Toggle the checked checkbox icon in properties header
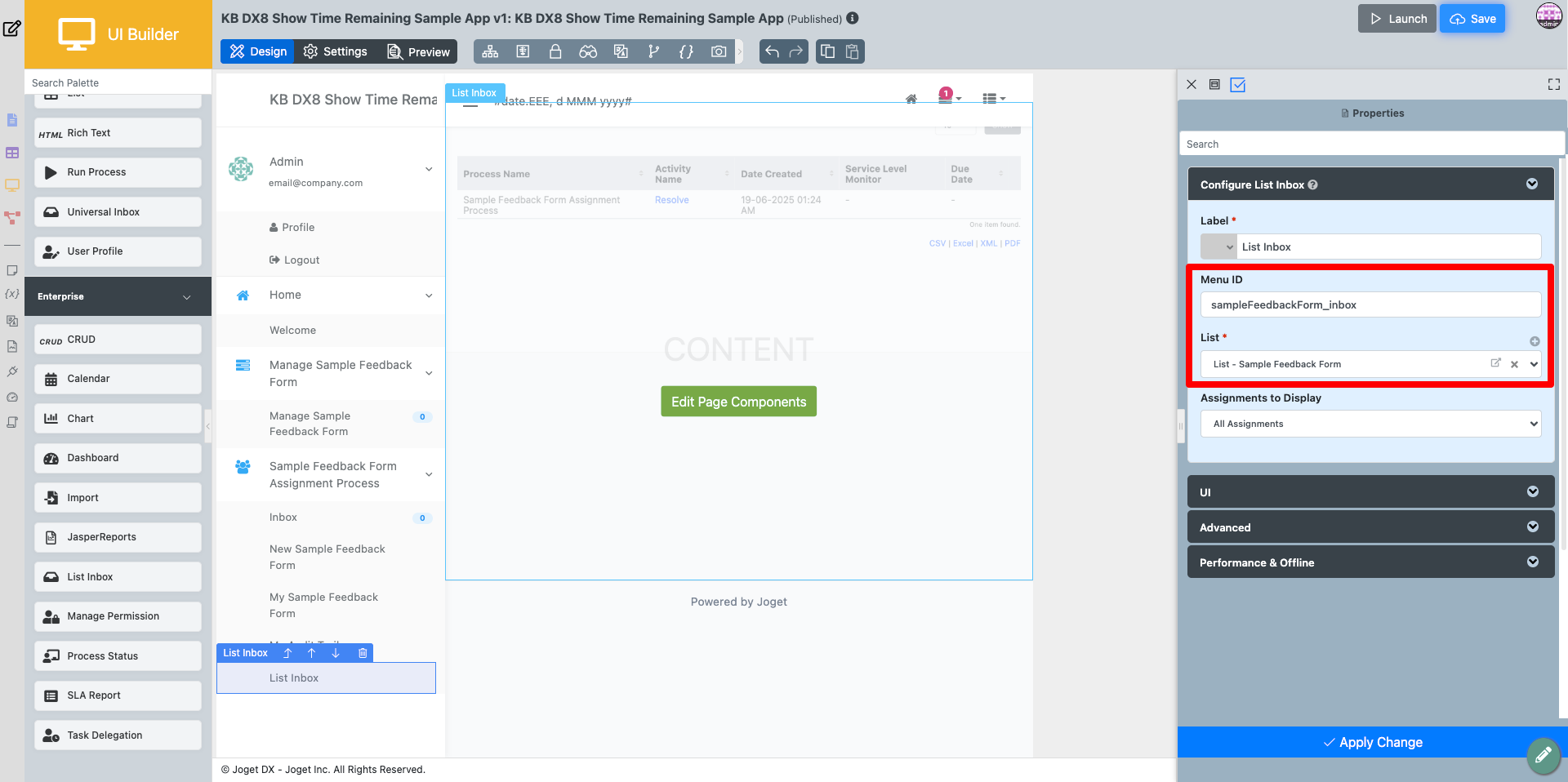Image resolution: width=1568 pixels, height=782 pixels. [1238, 84]
